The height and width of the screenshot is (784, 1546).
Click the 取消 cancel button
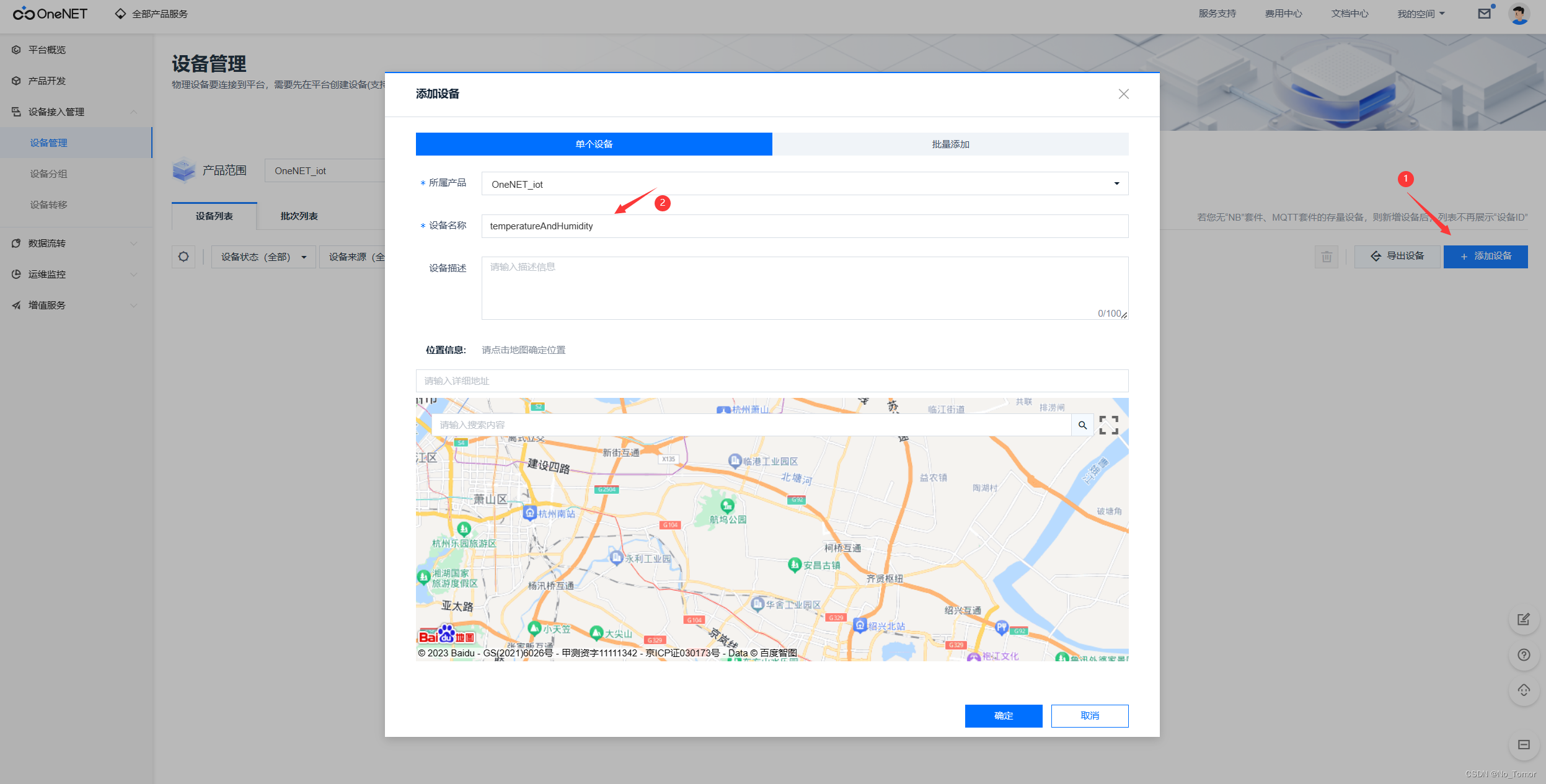tap(1090, 716)
